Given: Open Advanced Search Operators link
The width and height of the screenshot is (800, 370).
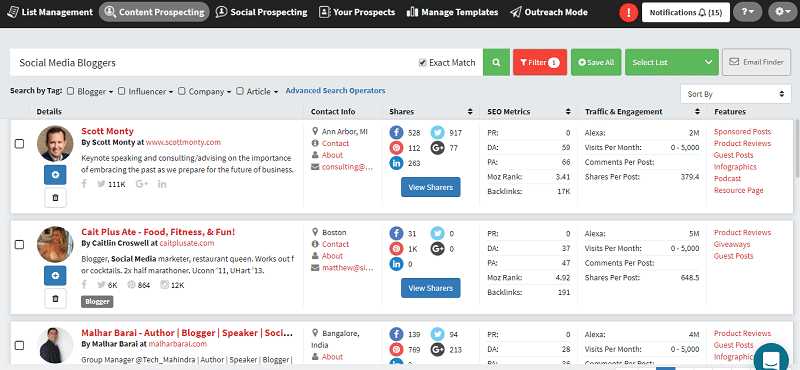Looking at the screenshot, I should [335, 90].
